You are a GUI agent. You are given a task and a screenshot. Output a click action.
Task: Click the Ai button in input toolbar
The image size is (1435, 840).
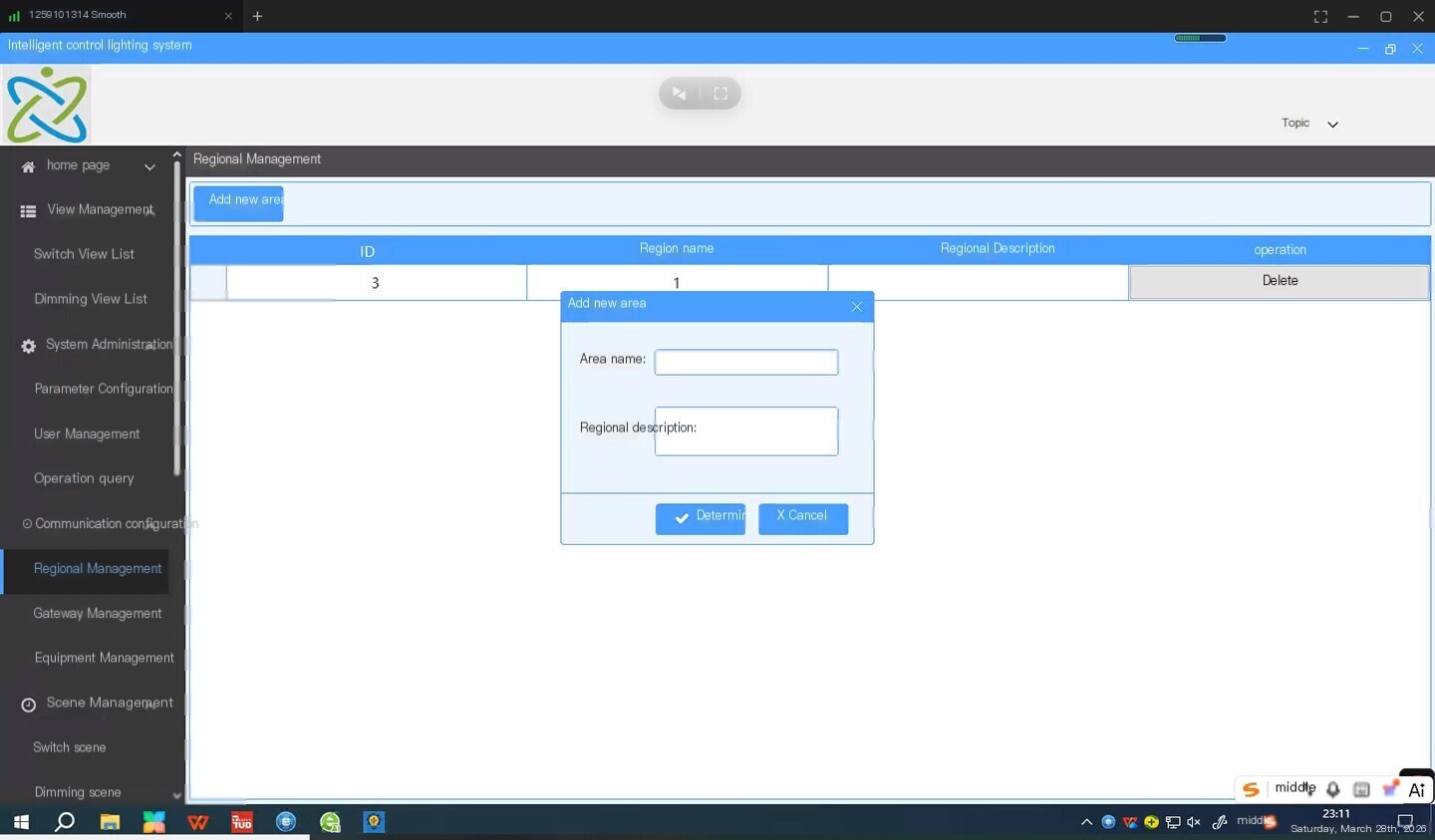pyautogui.click(x=1416, y=789)
